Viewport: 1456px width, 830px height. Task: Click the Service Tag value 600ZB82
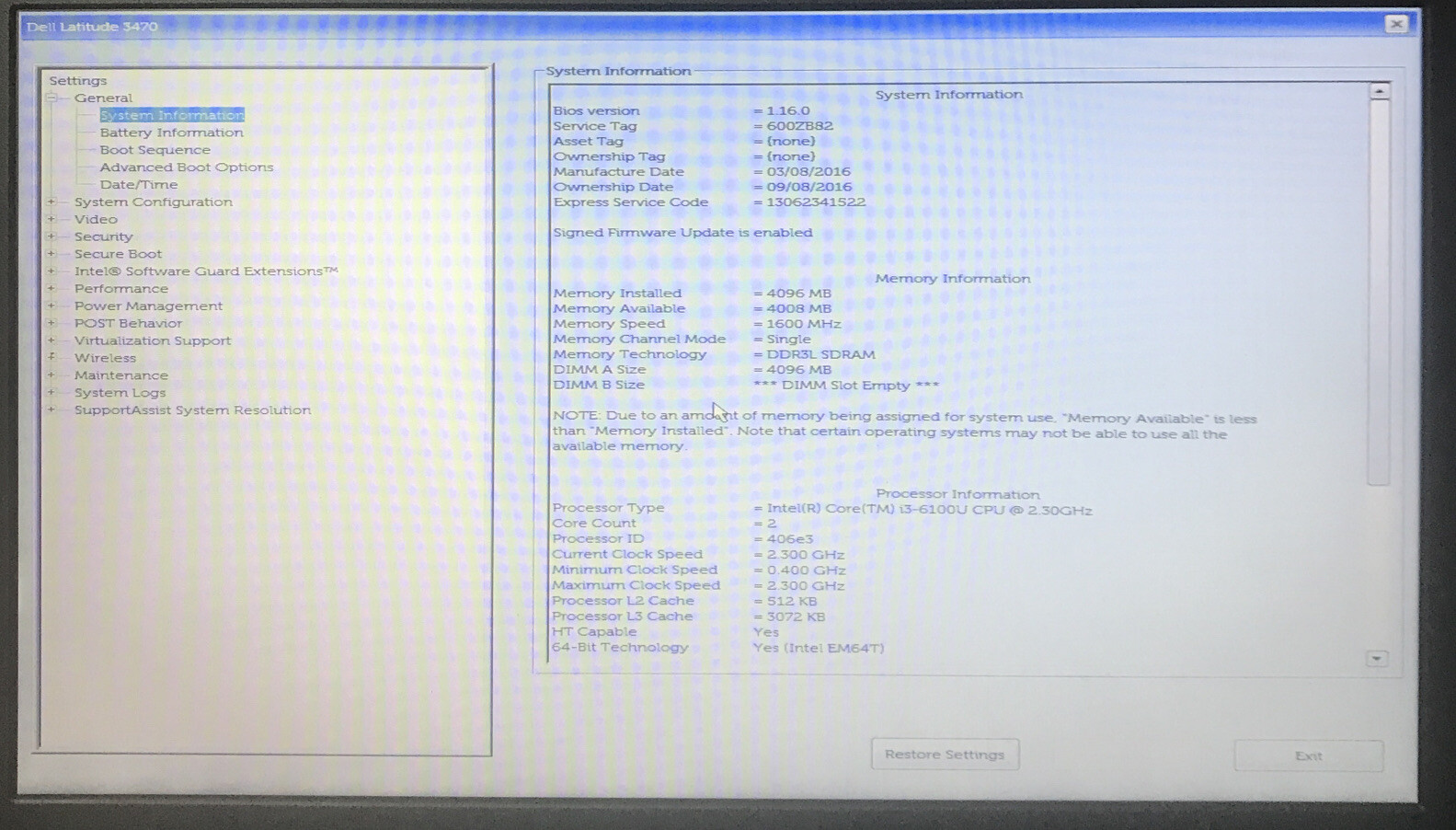pos(799,126)
